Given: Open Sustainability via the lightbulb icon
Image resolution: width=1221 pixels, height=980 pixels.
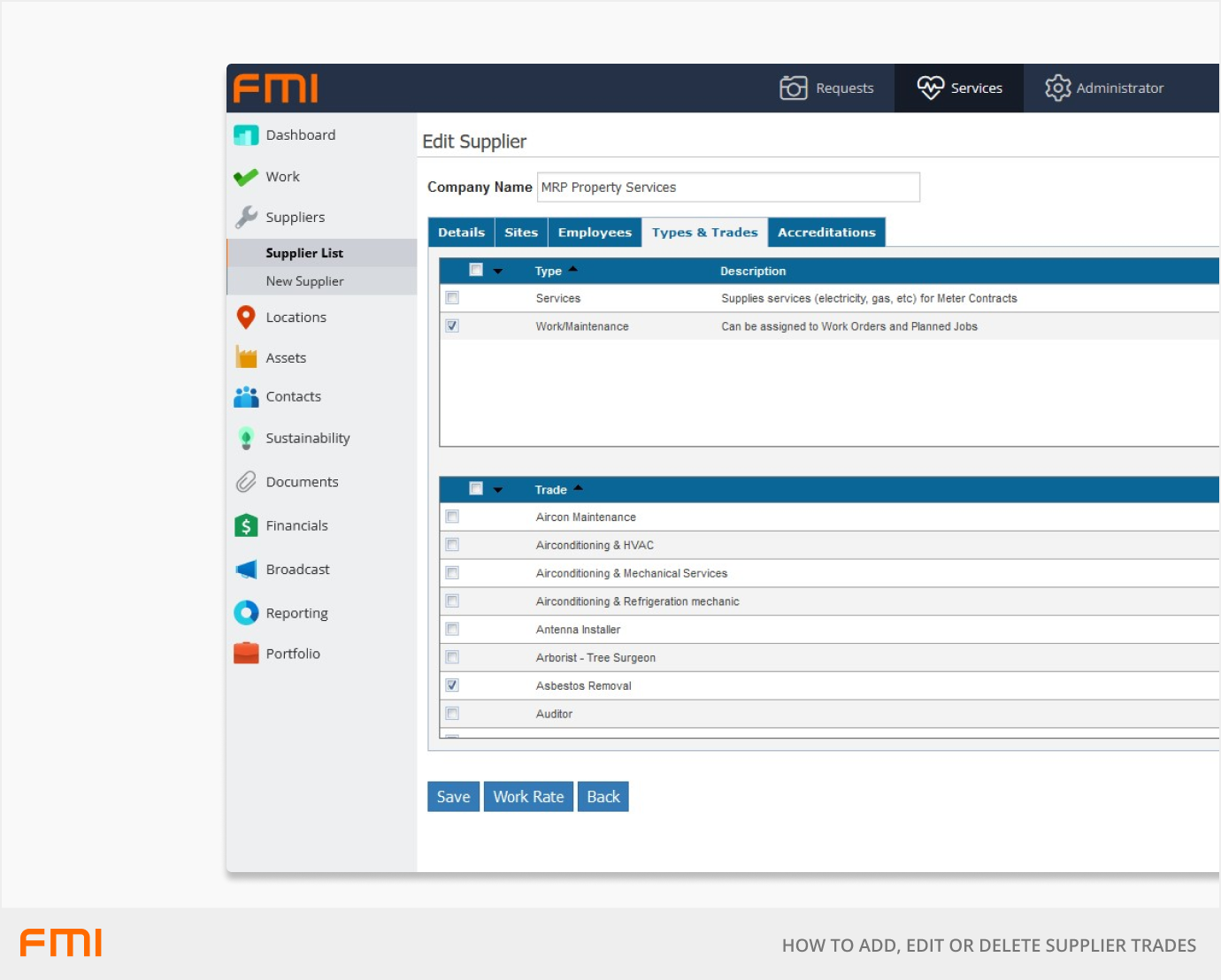Looking at the screenshot, I should tap(246, 439).
